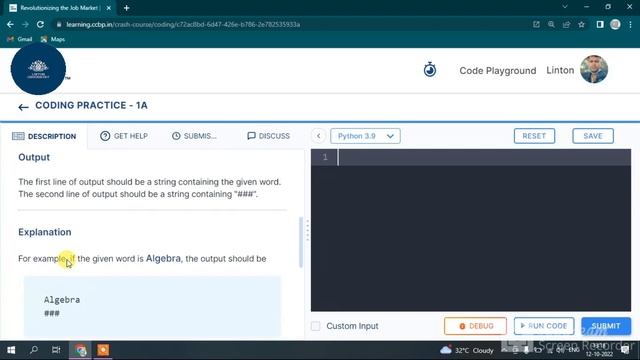Click the open-in-app icon in address bar
Viewport: 640px width, 360px height.
(x=536, y=24)
